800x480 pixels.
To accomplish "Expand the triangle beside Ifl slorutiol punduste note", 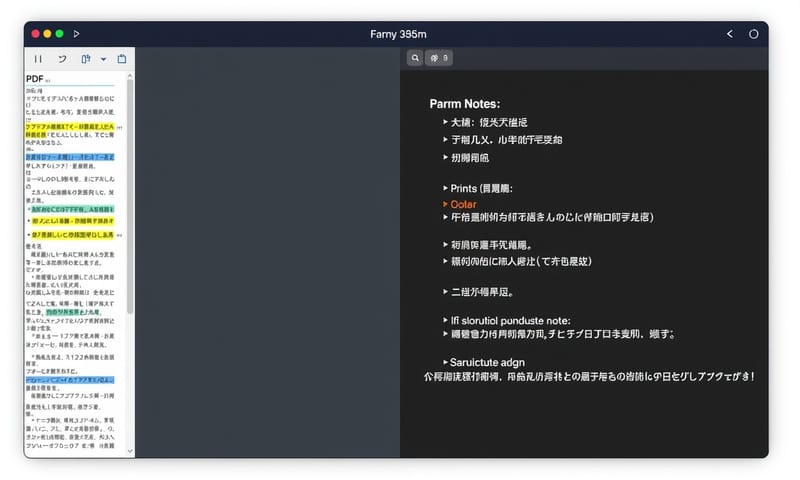I will (x=445, y=320).
